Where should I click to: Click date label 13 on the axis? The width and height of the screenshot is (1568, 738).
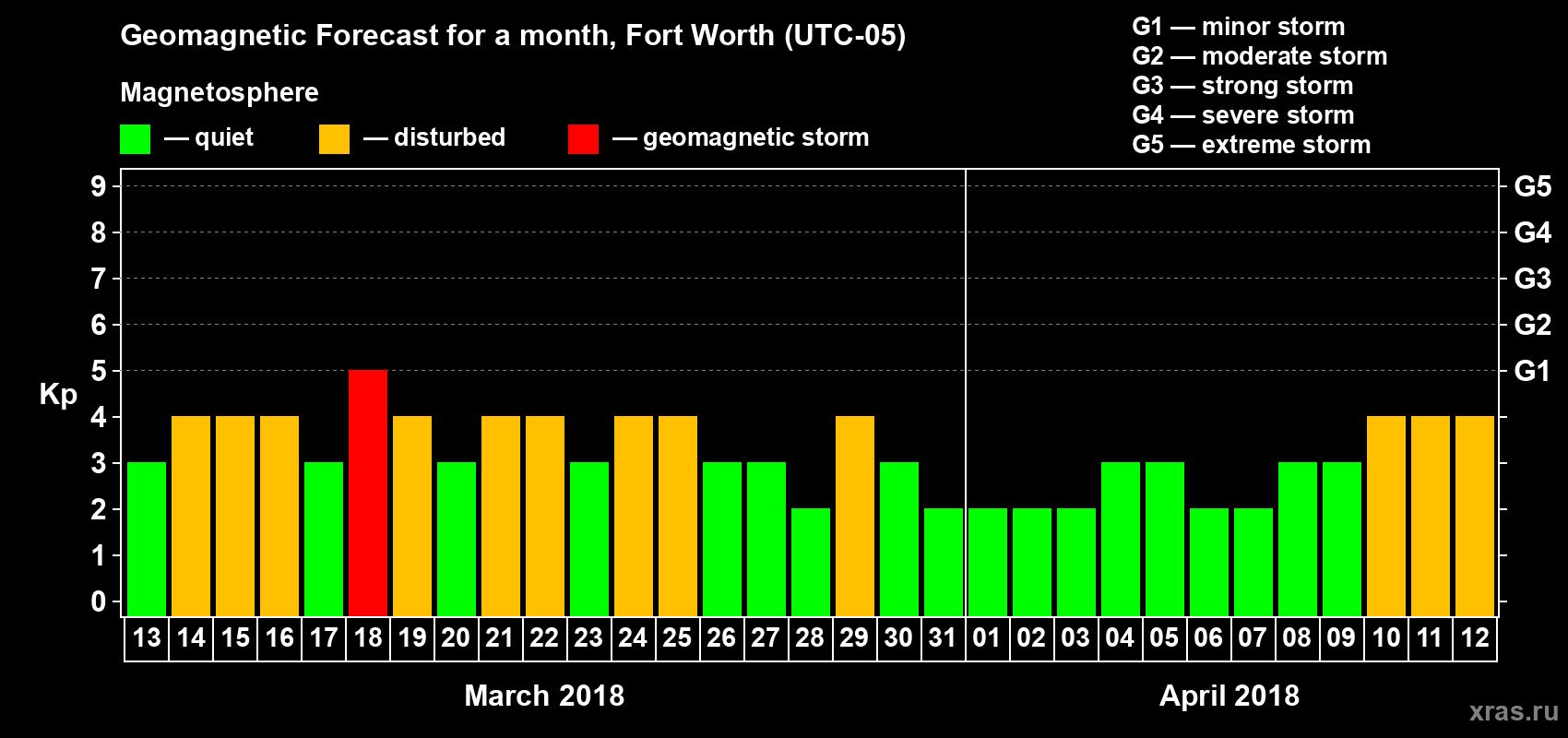[147, 638]
